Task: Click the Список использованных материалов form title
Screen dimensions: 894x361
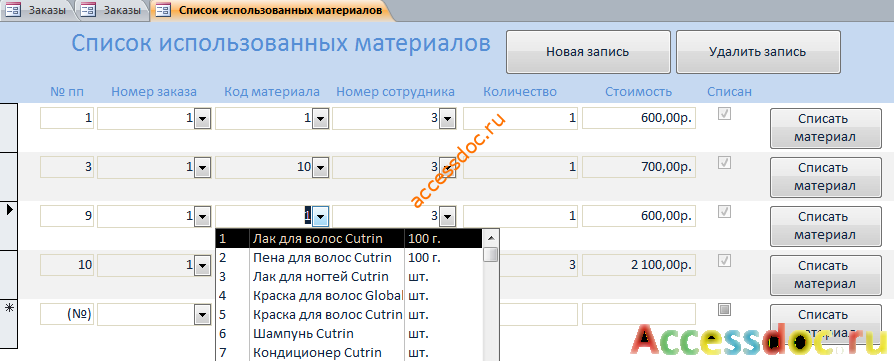Action: click(x=281, y=44)
